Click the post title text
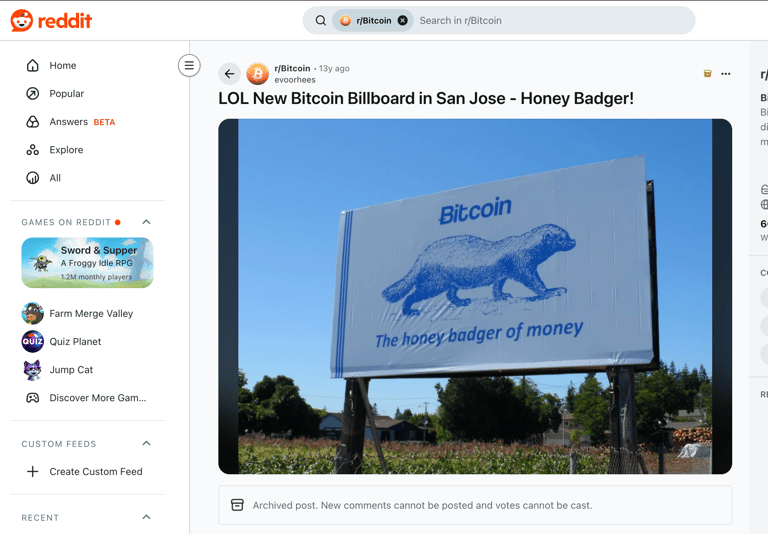The image size is (768, 534). point(426,98)
